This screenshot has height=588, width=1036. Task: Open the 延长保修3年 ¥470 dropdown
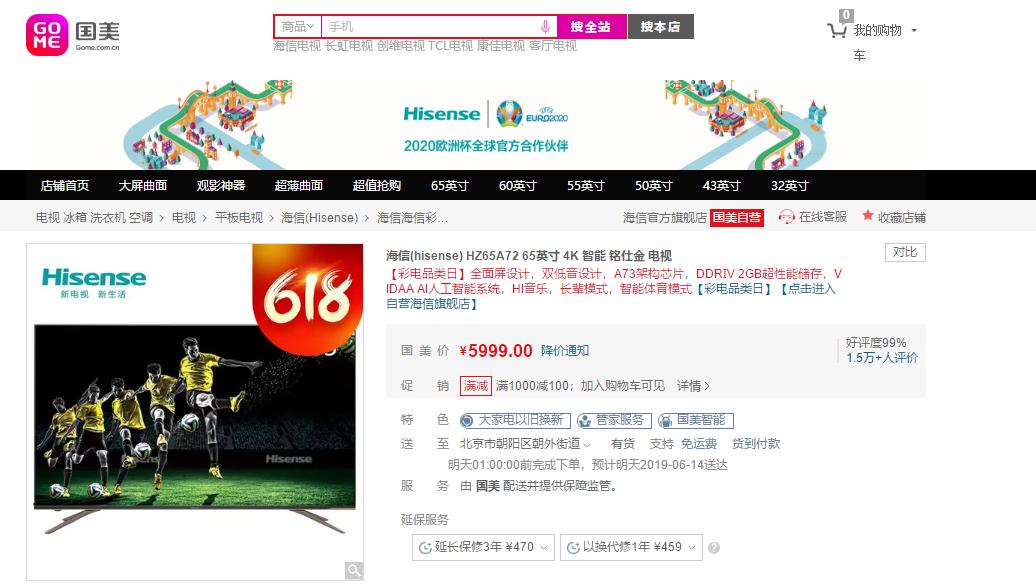click(483, 547)
